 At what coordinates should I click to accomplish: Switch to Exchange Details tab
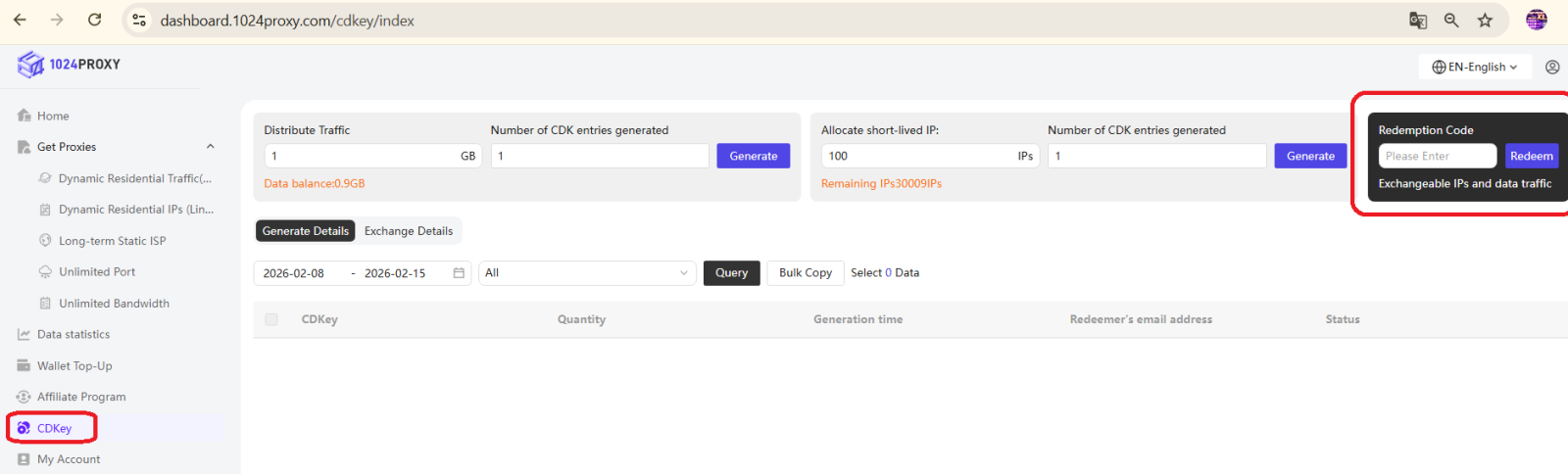click(x=409, y=231)
